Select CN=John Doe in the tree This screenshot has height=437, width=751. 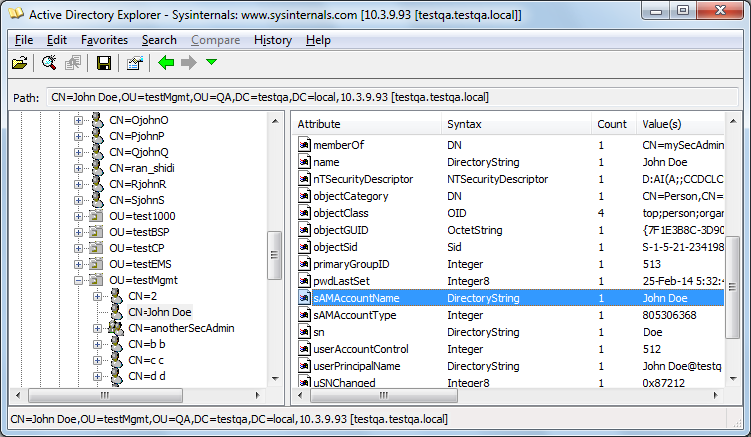pyautogui.click(x=159, y=312)
